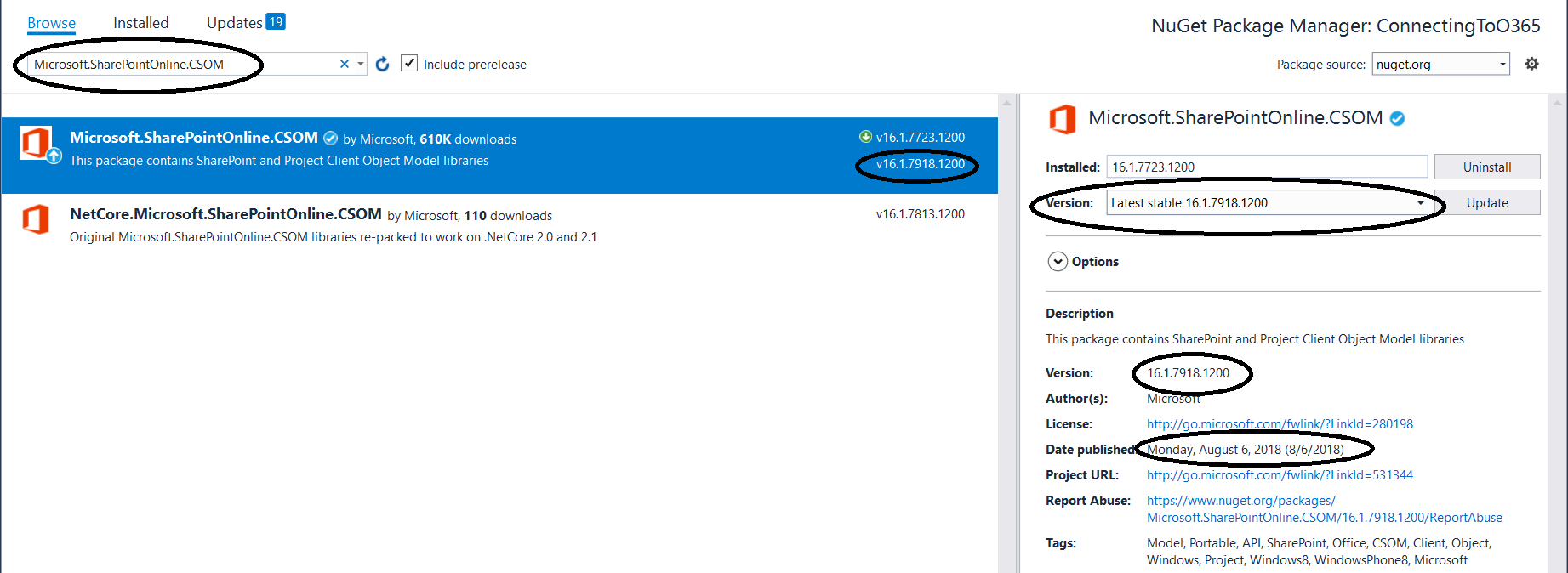
Task: Click the Office icon of NetCore.Microsoft.SharePointOnline.CSOM row
Action: tap(35, 219)
